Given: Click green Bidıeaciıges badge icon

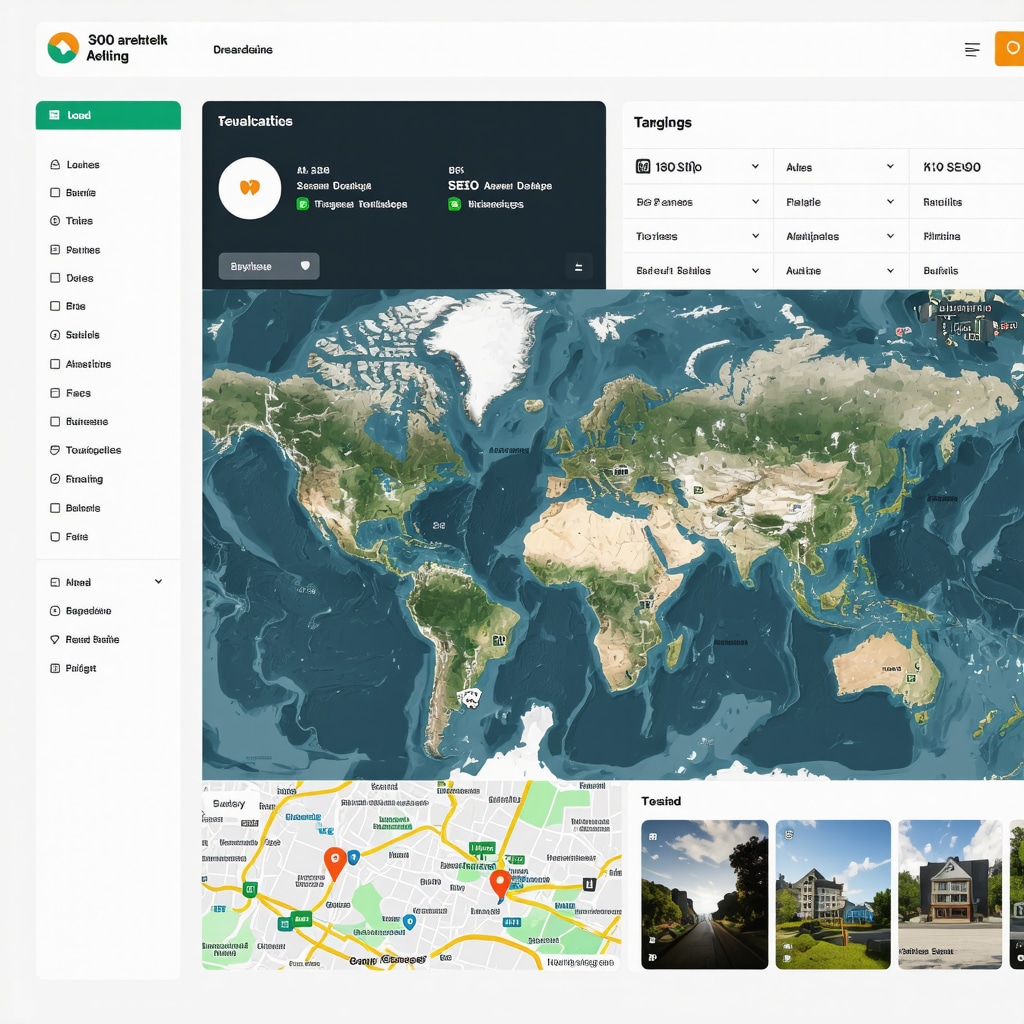Looking at the screenshot, I should pyautogui.click(x=455, y=204).
